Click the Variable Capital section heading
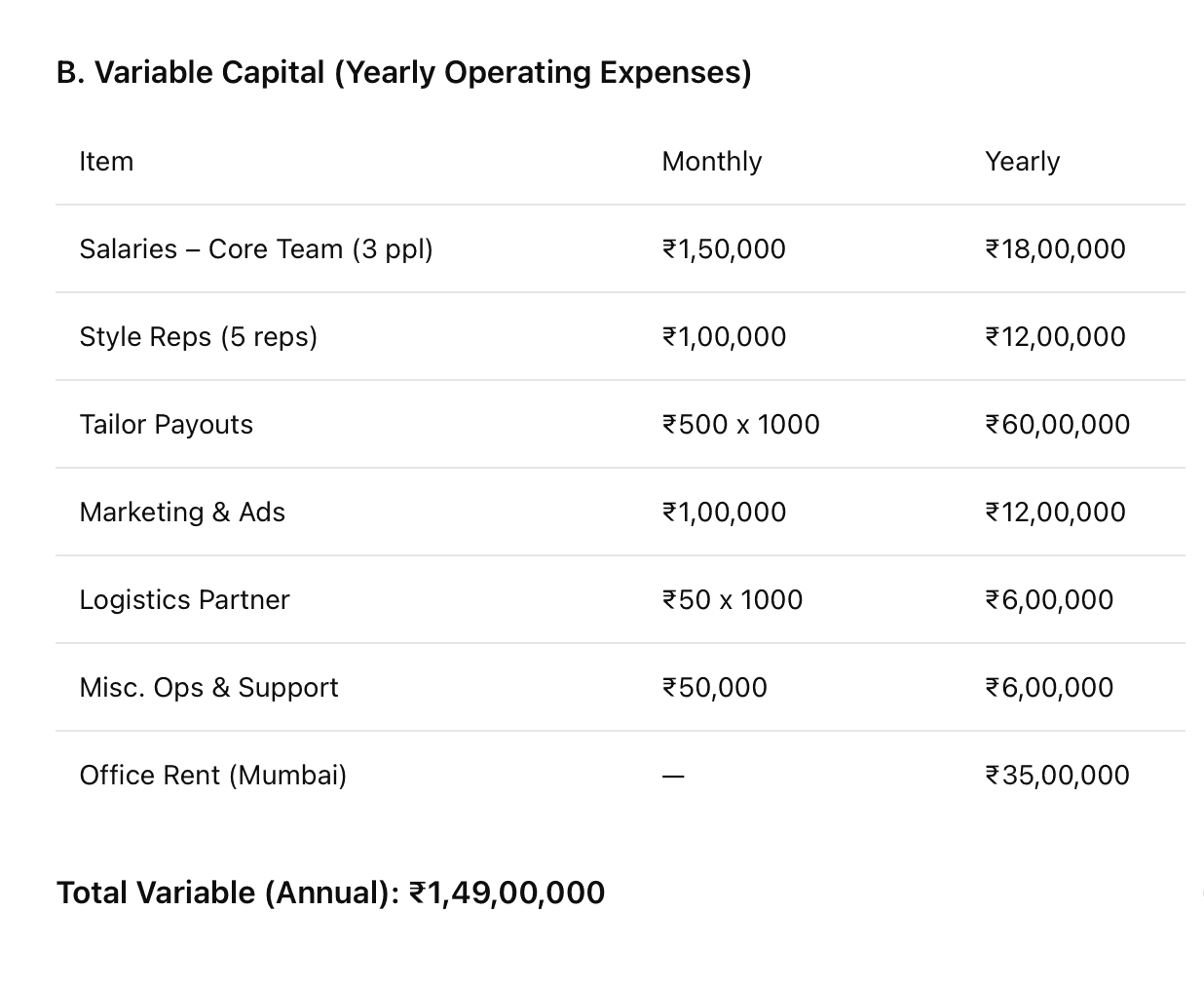 pos(403,73)
